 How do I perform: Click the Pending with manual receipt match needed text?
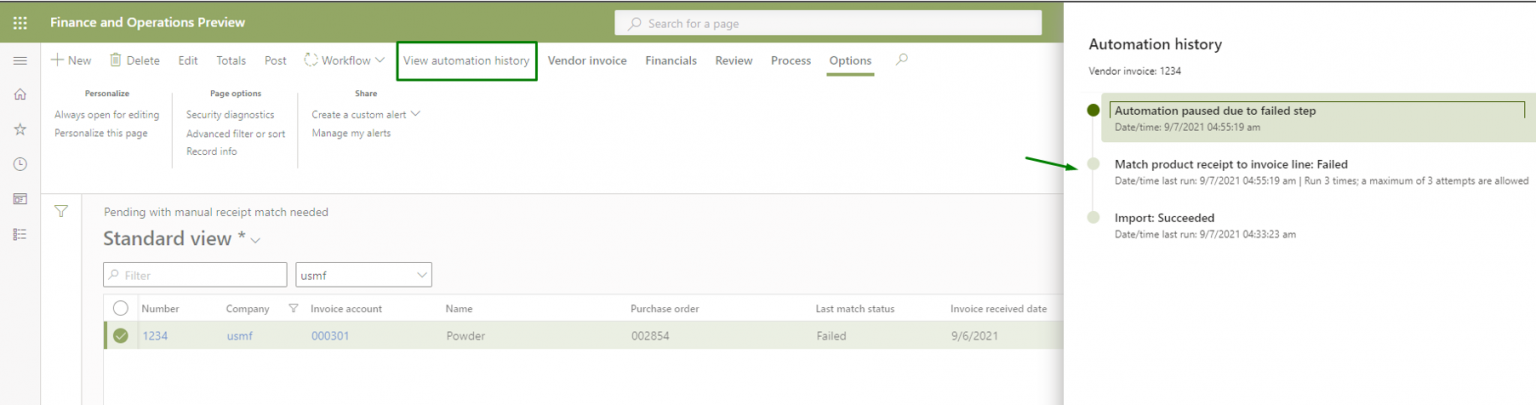(216, 212)
